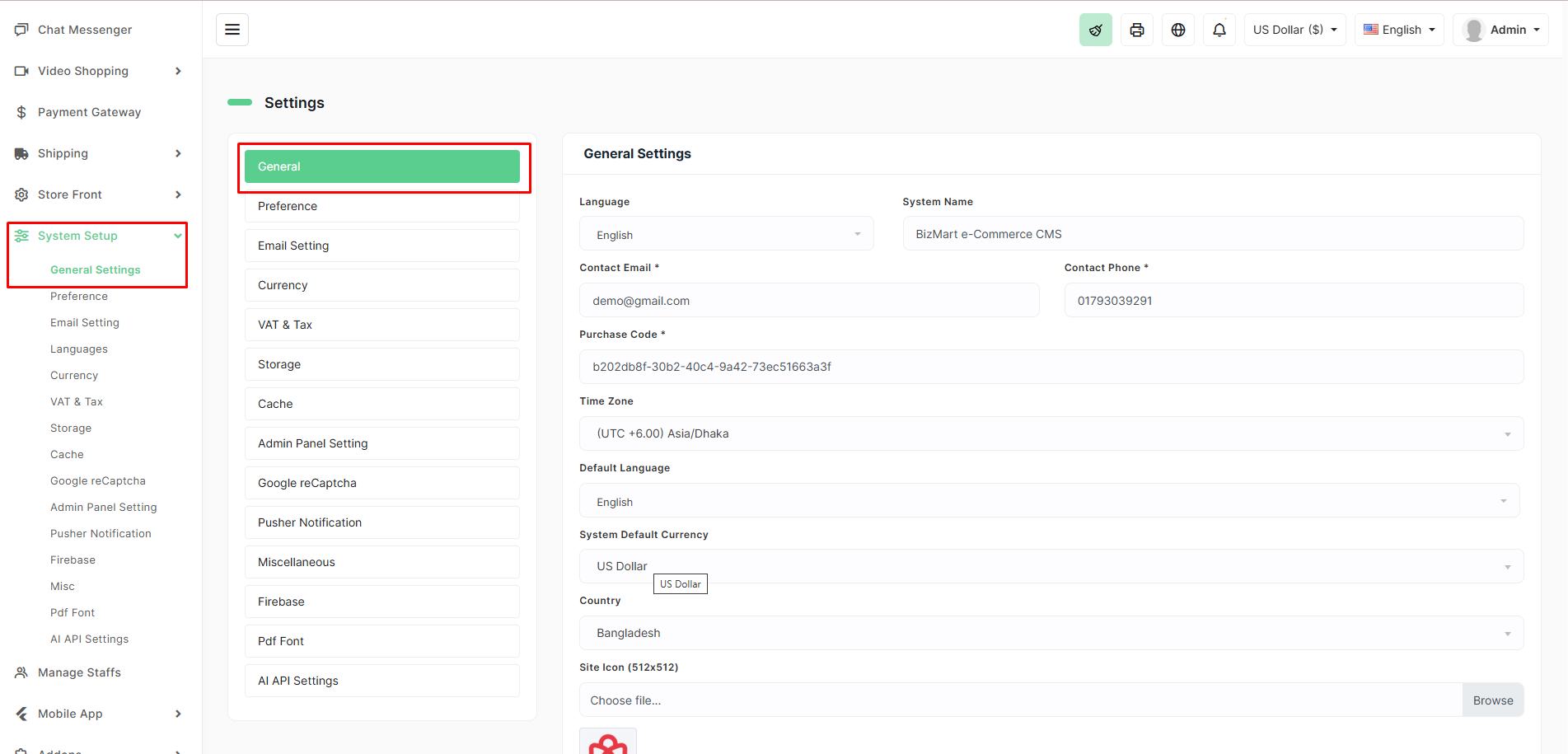Click the printer icon in top bar
This screenshot has width=1568, height=754.
pyautogui.click(x=1136, y=30)
